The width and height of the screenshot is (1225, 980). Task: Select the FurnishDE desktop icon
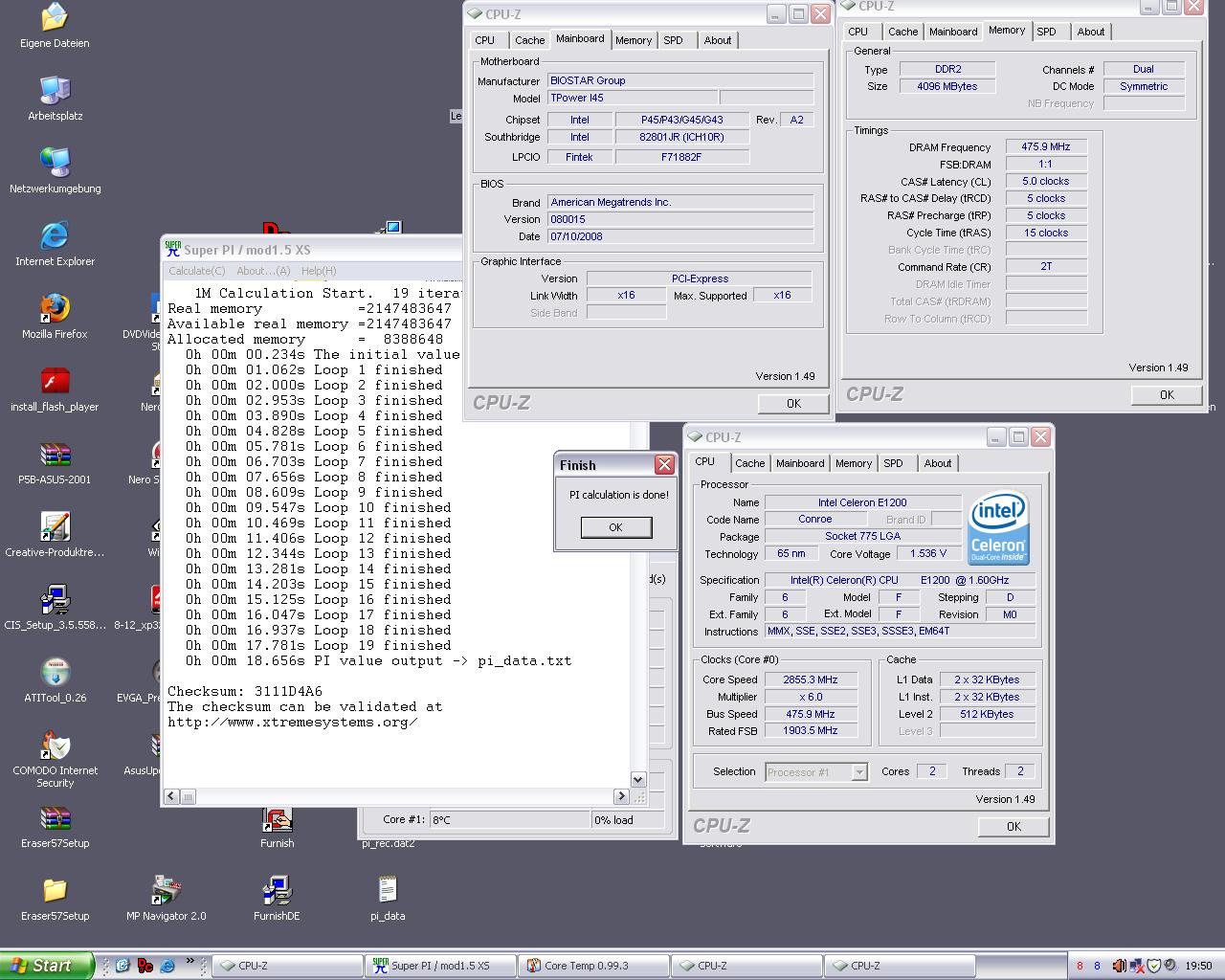coord(277,899)
